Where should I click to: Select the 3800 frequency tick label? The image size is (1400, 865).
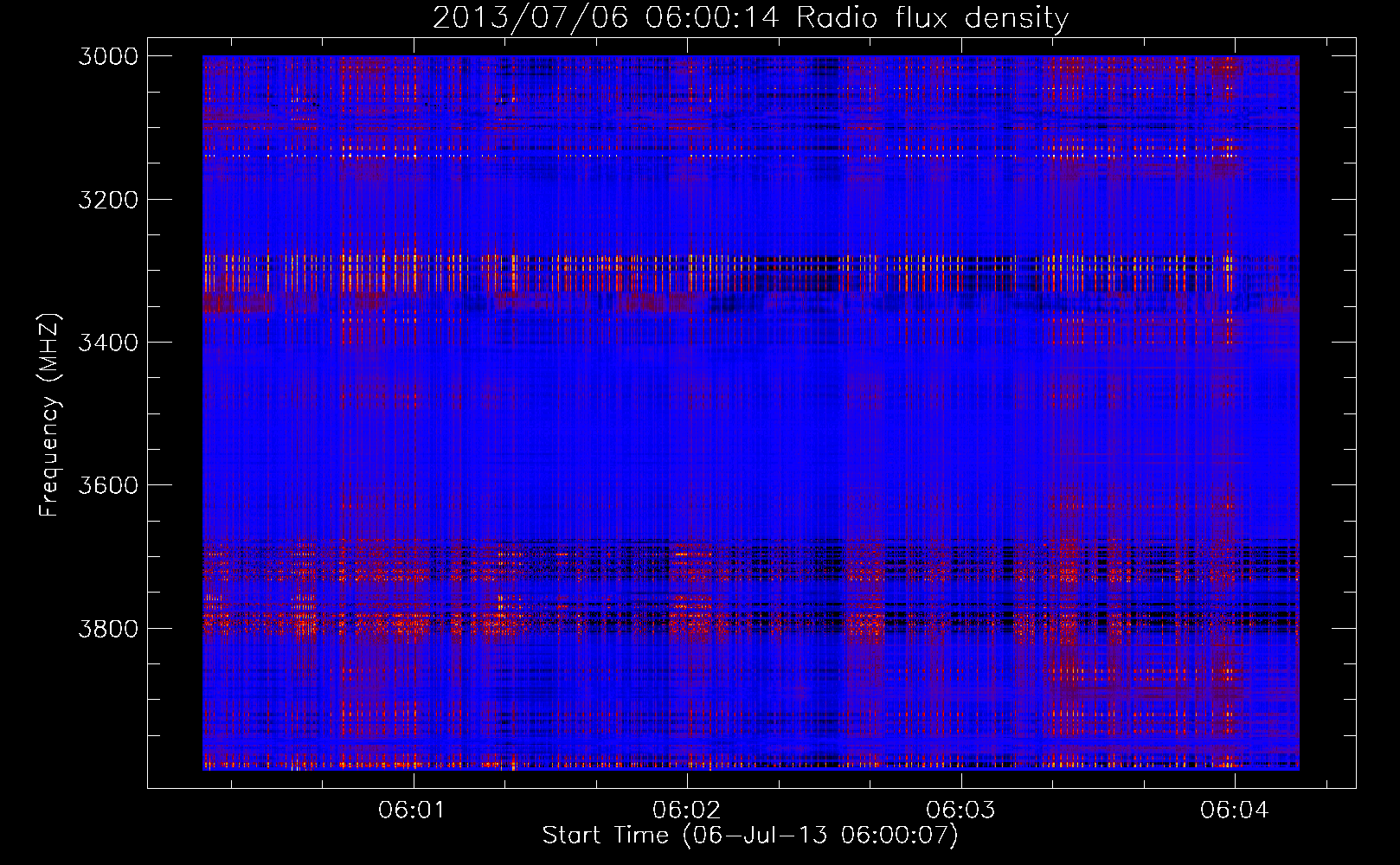click(x=108, y=628)
